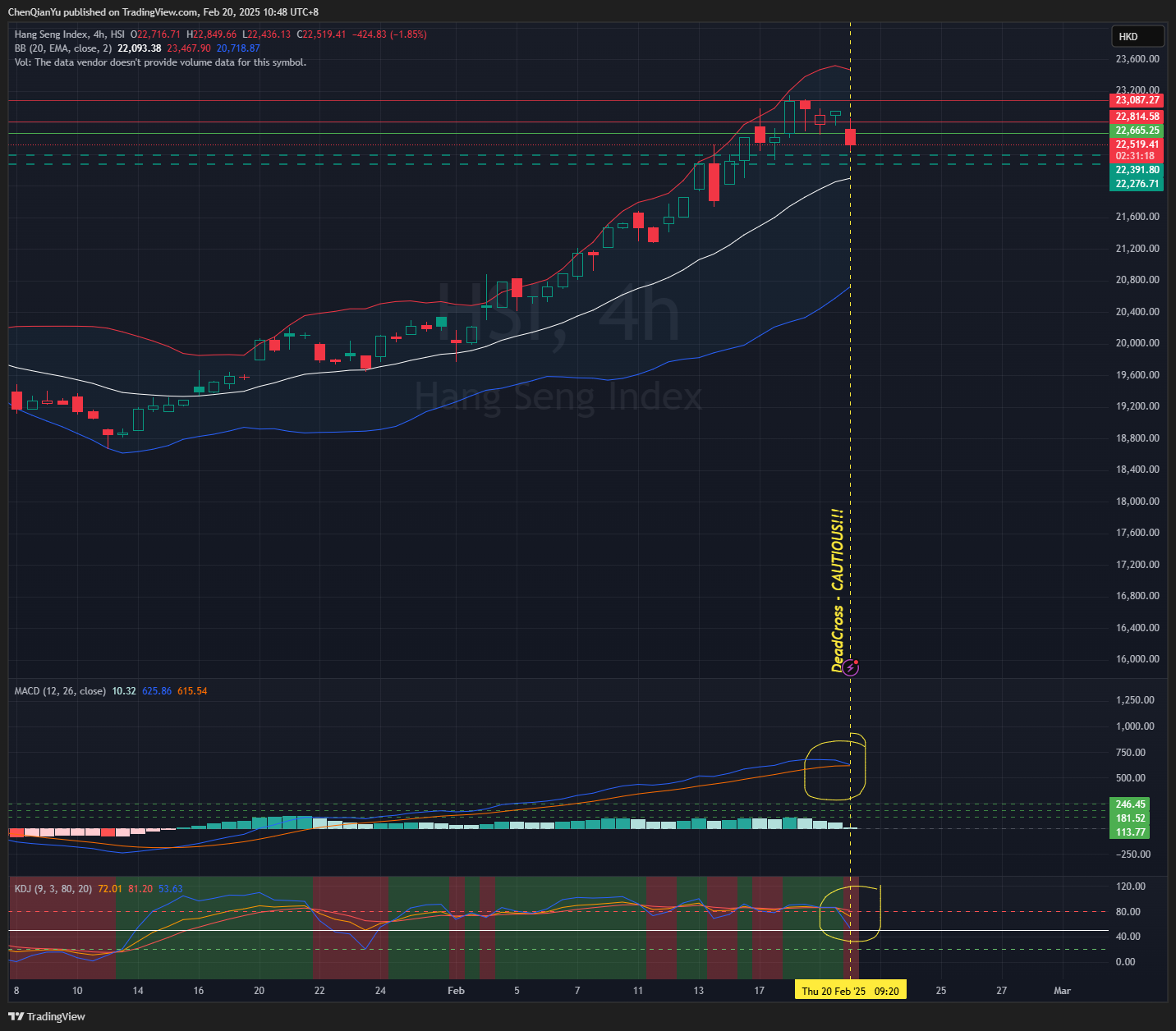Click the 22,391.80 teal price label
1176x1031 pixels.
(x=1137, y=170)
